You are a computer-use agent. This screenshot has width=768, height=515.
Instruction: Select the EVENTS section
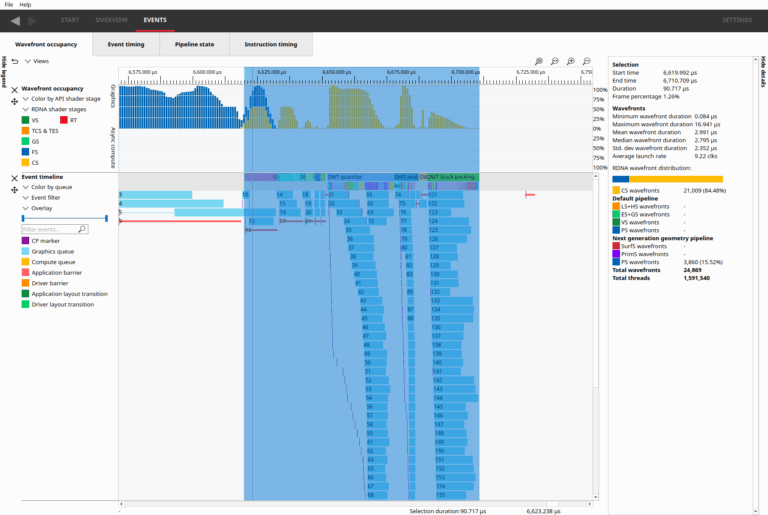[155, 20]
